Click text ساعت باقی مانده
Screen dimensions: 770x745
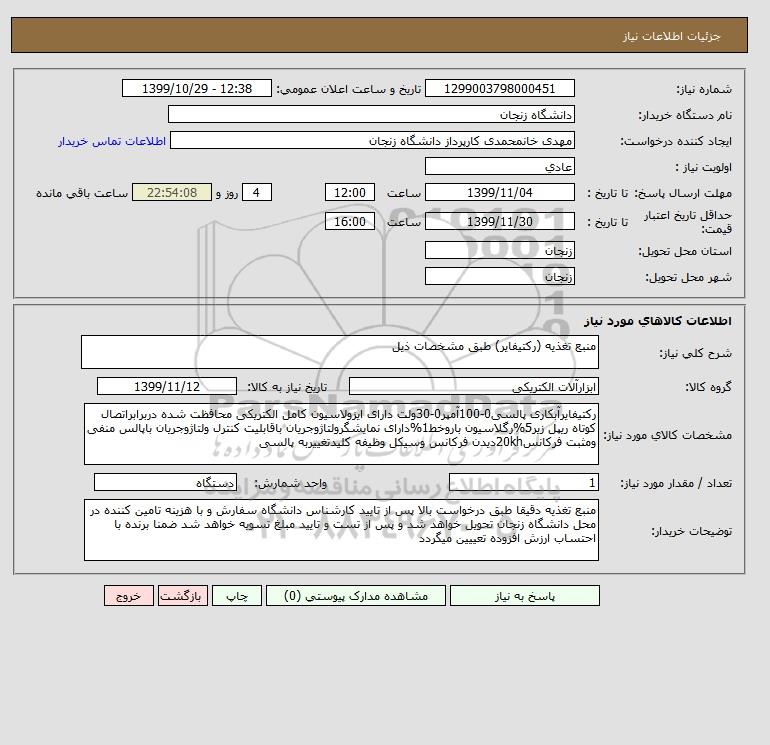82,193
